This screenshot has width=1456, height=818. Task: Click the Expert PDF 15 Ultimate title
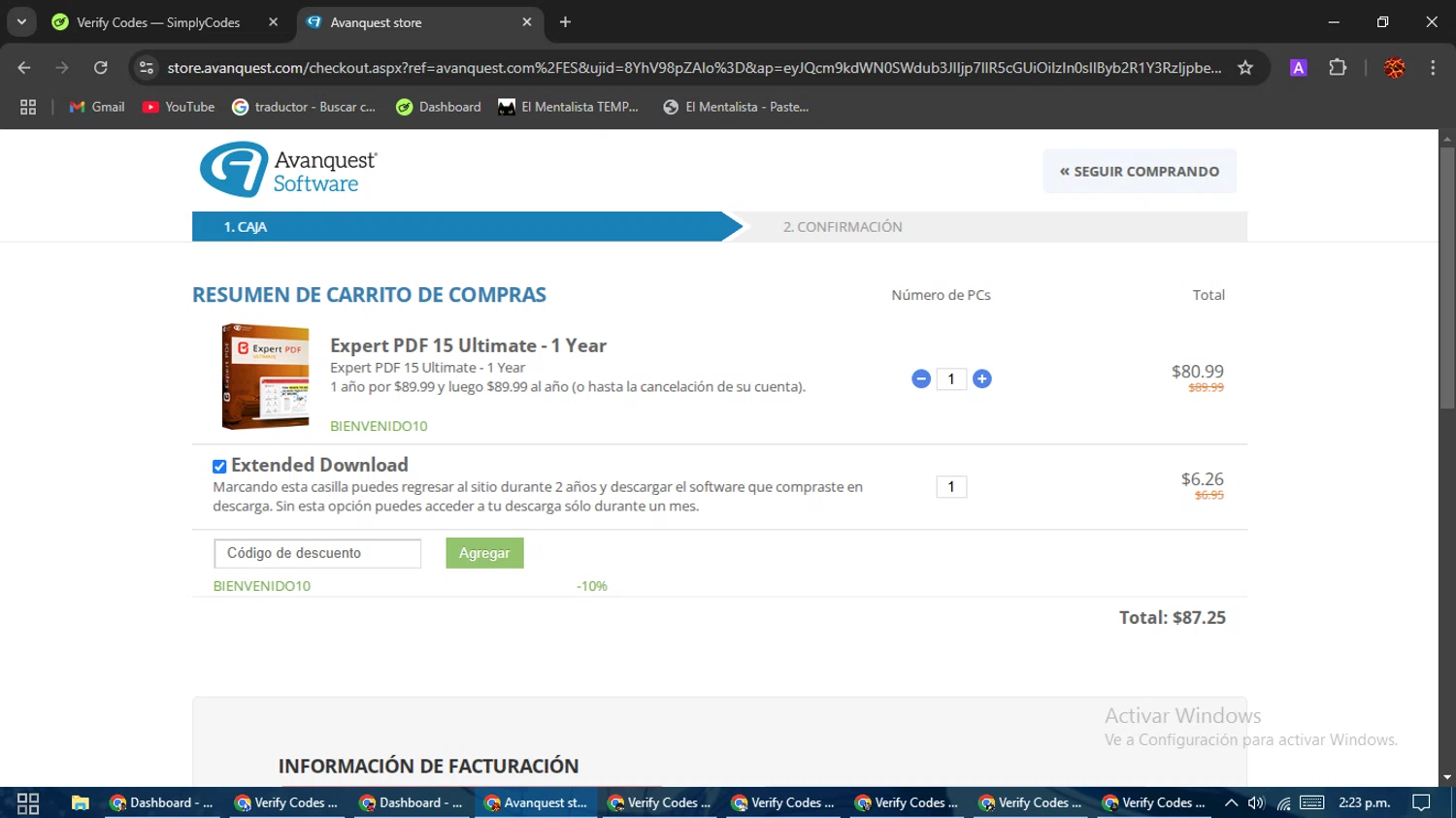[x=468, y=345]
